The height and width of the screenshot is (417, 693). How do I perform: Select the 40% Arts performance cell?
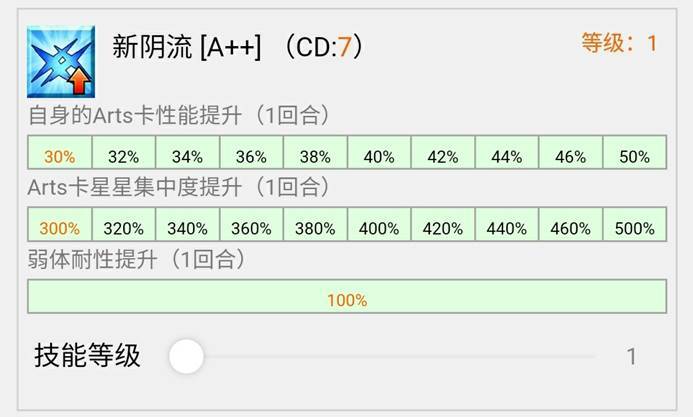(379, 152)
